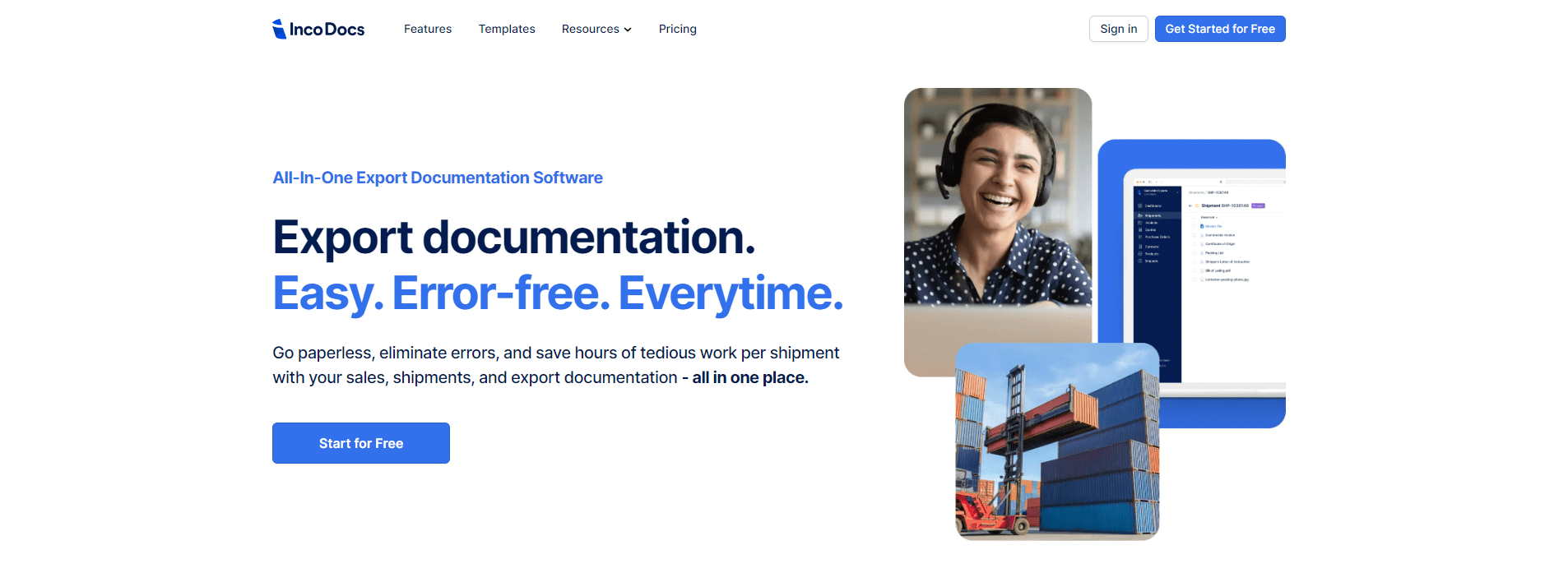Open the Features page
This screenshot has height=582, width=1568.
(427, 29)
